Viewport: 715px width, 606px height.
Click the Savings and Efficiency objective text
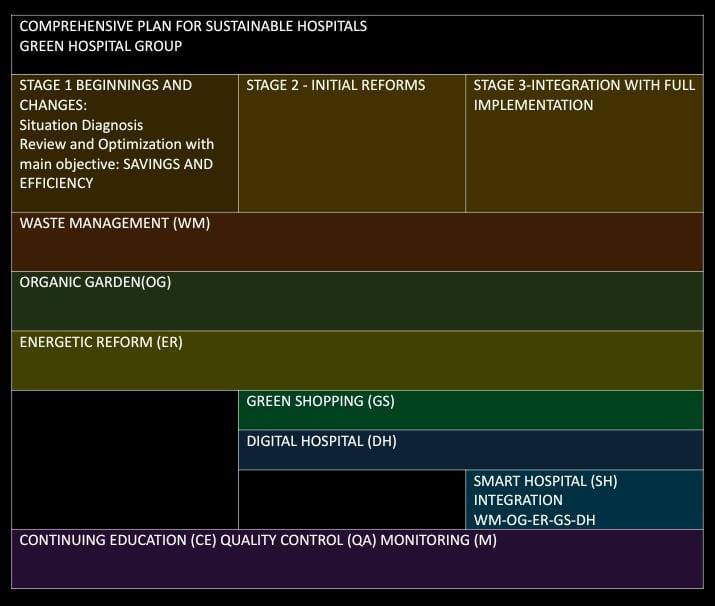116,174
